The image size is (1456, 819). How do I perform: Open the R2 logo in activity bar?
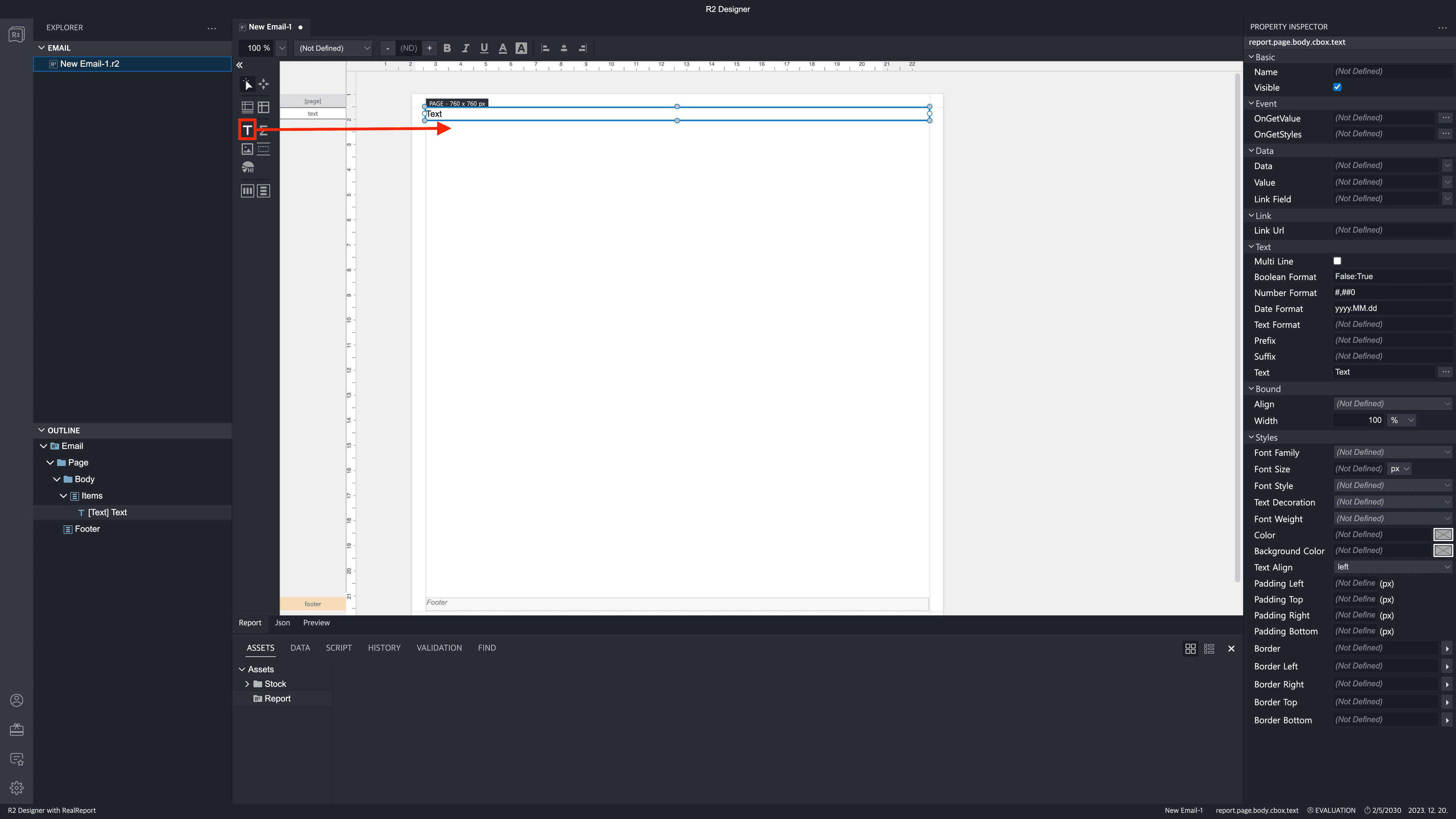click(x=16, y=35)
